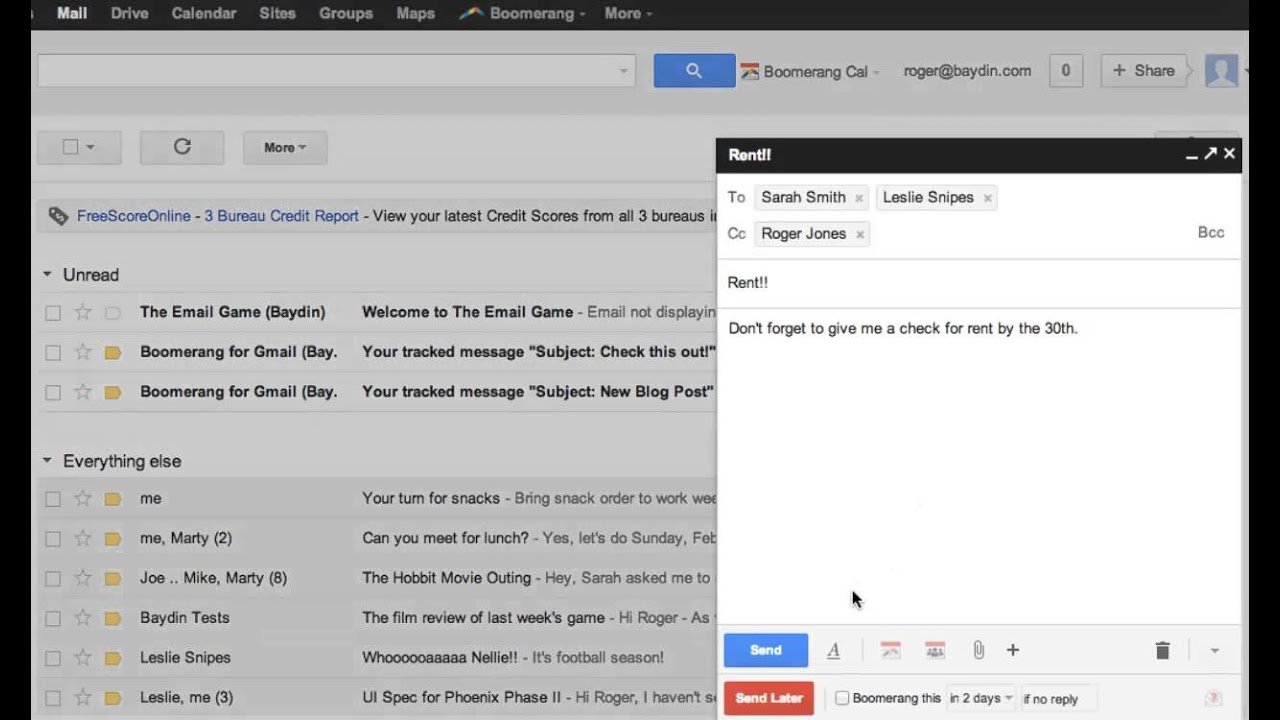Image resolution: width=1280 pixels, height=720 pixels.
Task: Star The Email Game message
Action: click(83, 312)
